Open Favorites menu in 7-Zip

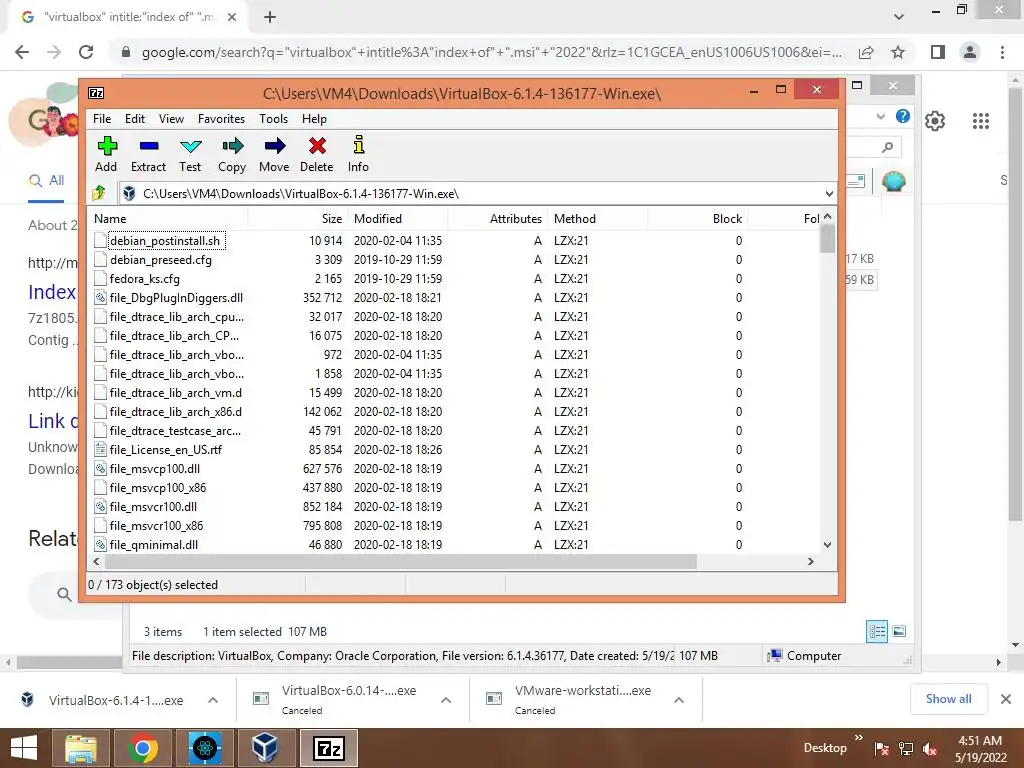click(x=221, y=119)
